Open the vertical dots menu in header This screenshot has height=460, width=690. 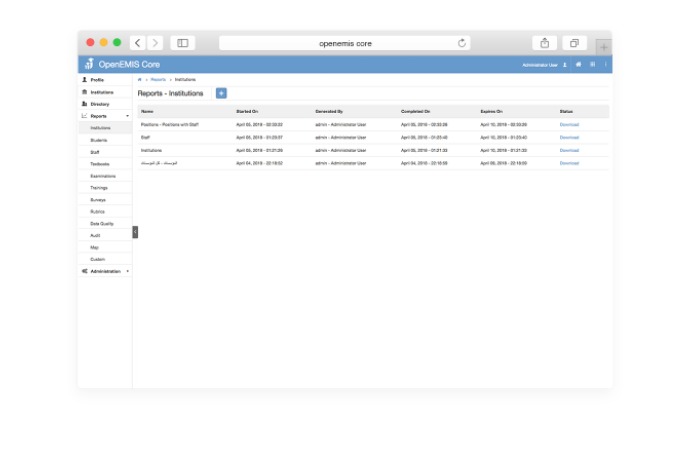pos(606,64)
